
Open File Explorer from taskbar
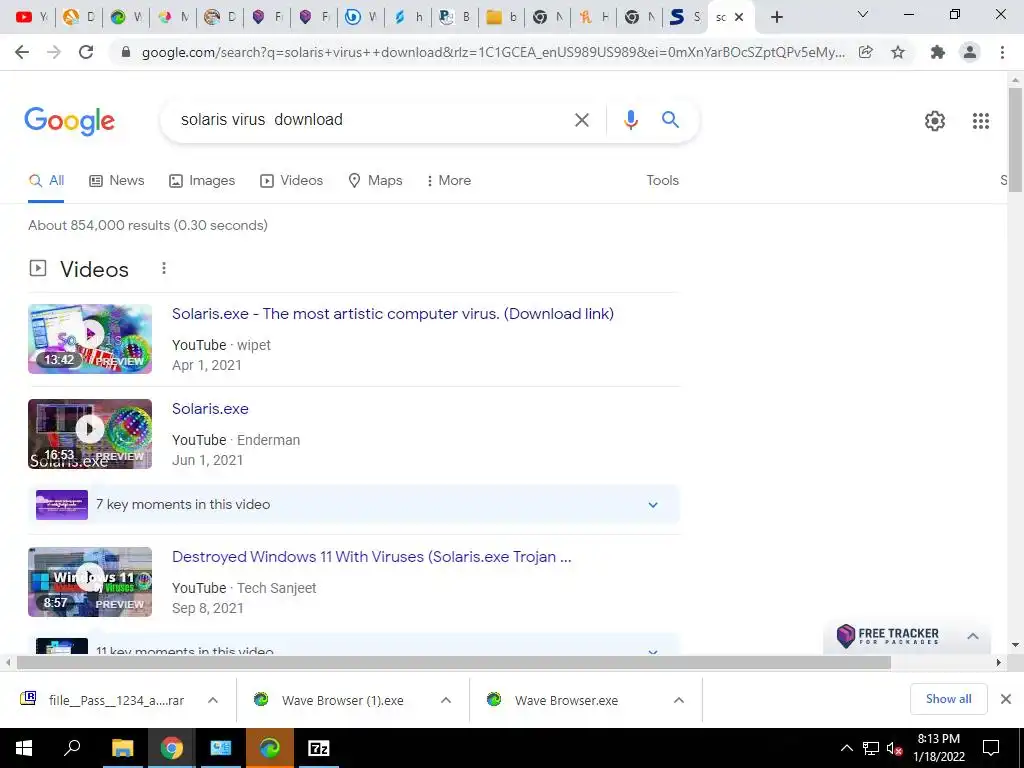click(122, 748)
